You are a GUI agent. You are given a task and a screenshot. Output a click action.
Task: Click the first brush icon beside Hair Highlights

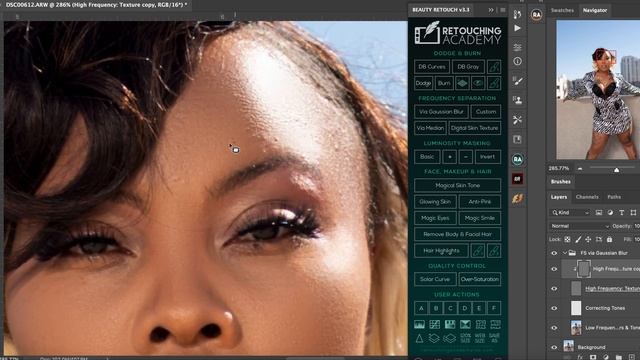pos(478,251)
